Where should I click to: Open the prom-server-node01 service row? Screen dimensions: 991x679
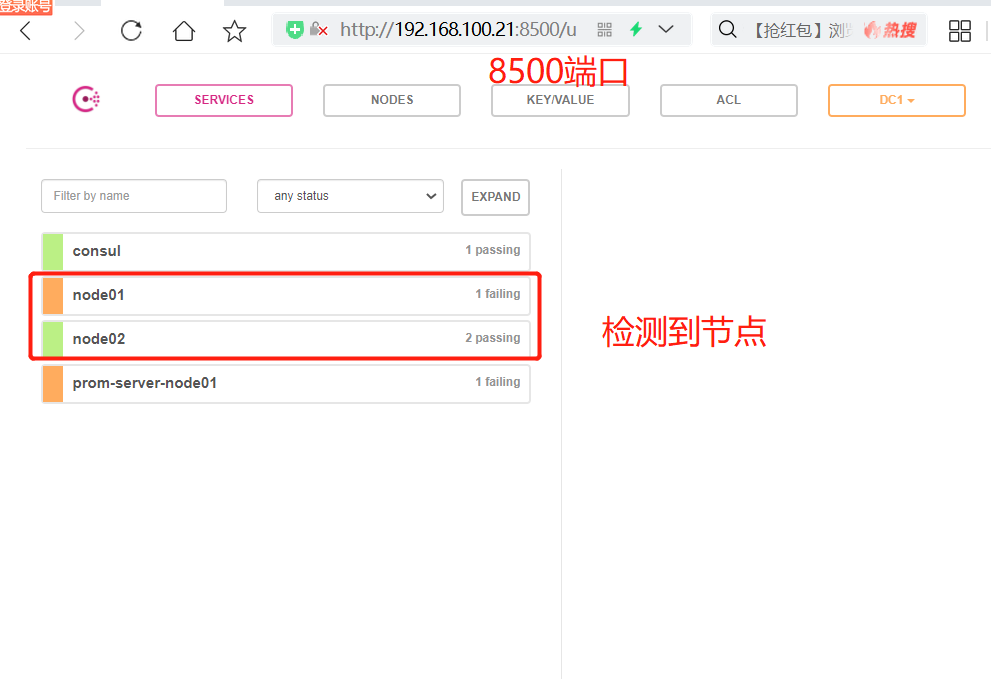(x=286, y=383)
